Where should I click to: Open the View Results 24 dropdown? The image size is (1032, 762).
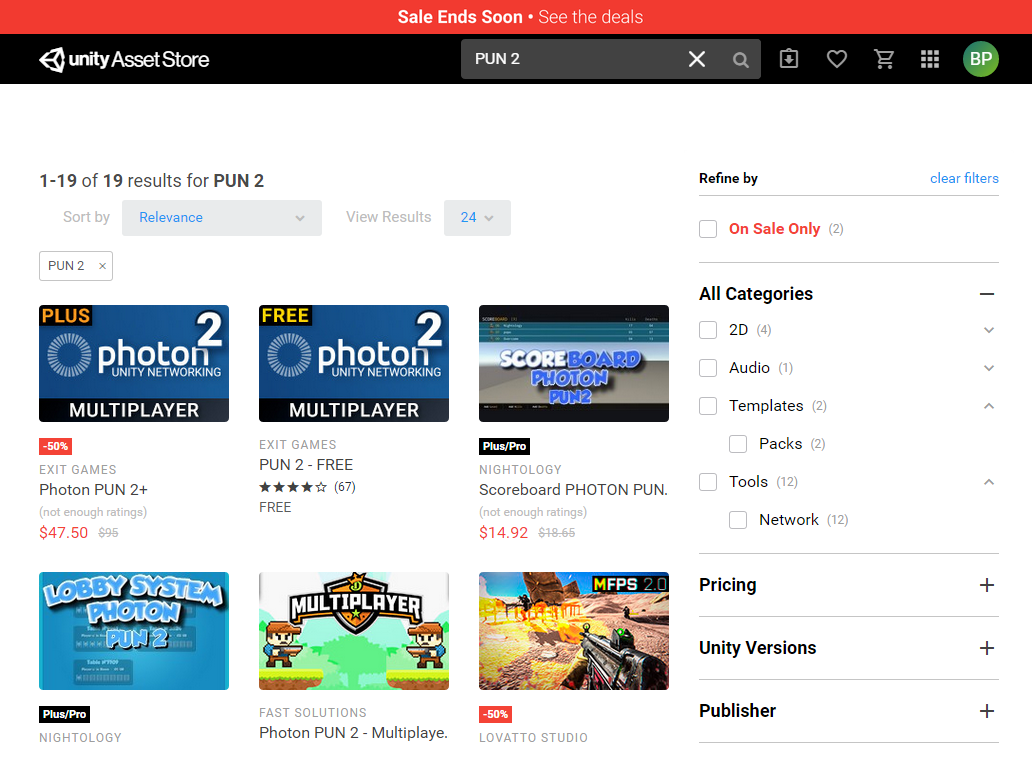pos(477,218)
